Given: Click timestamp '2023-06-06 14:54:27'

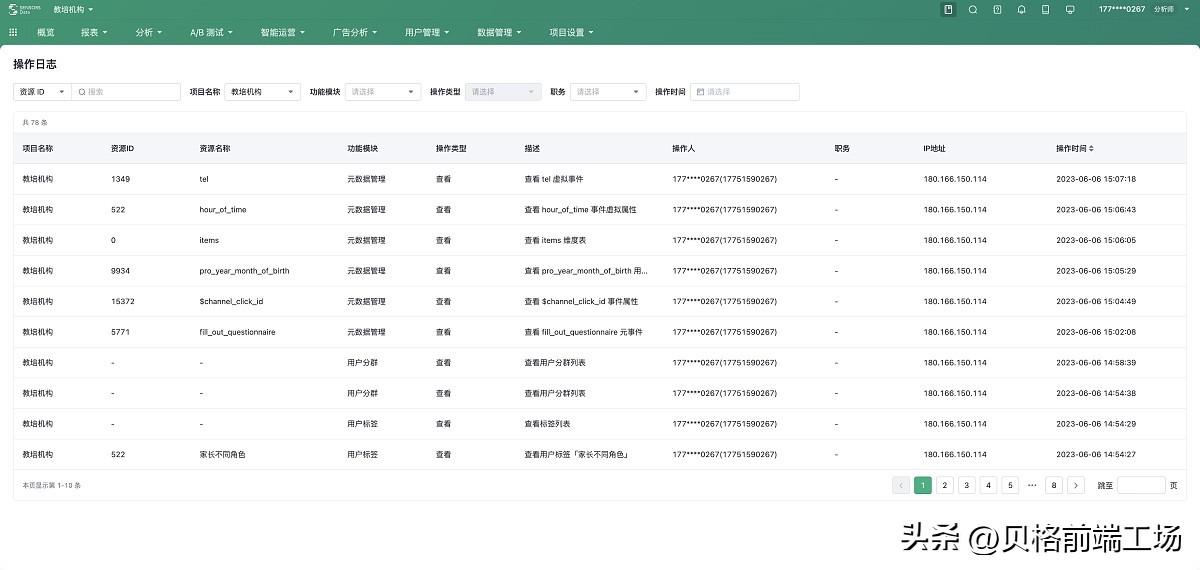Looking at the screenshot, I should pos(1096,454).
